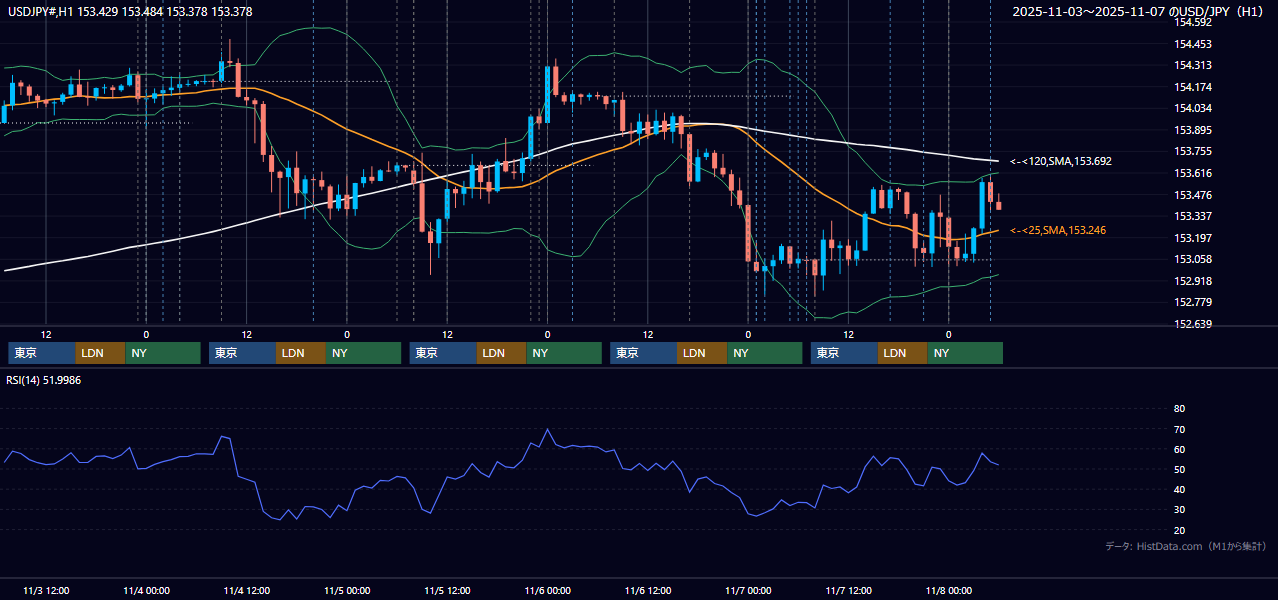1278x600 pixels.
Task: Select the RSI(14) 51.9986 indicator label
Action: pos(44,380)
